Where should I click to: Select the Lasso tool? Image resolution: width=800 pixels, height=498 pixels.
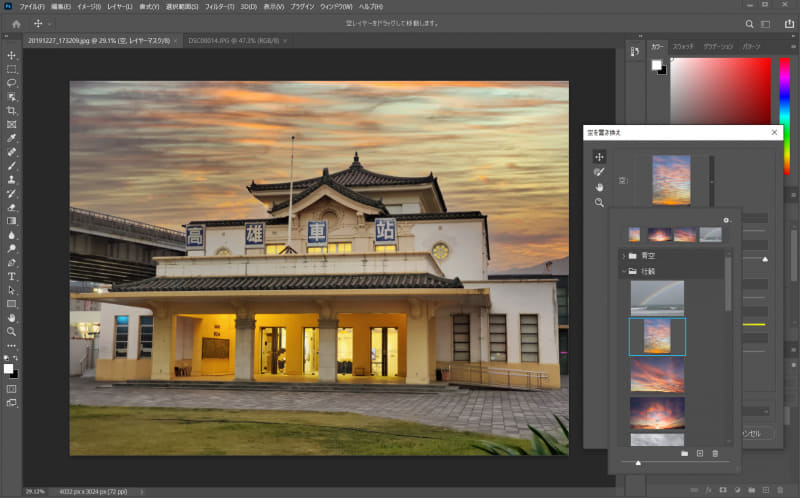(11, 83)
